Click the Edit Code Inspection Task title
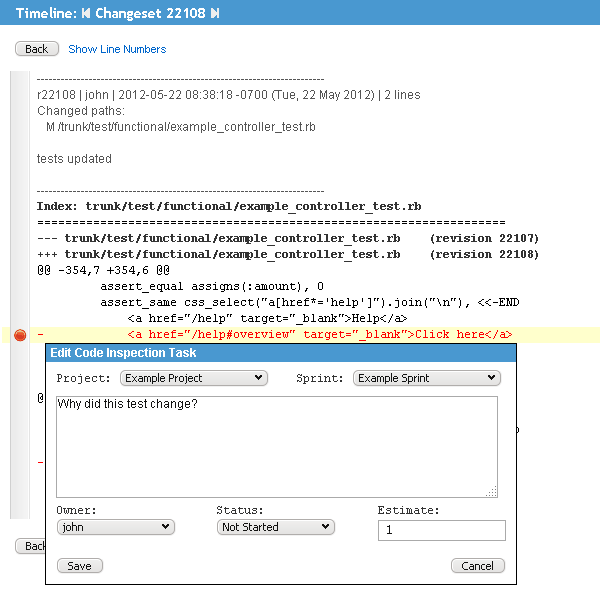Screen dimensions: 600x599 pyautogui.click(x=123, y=353)
